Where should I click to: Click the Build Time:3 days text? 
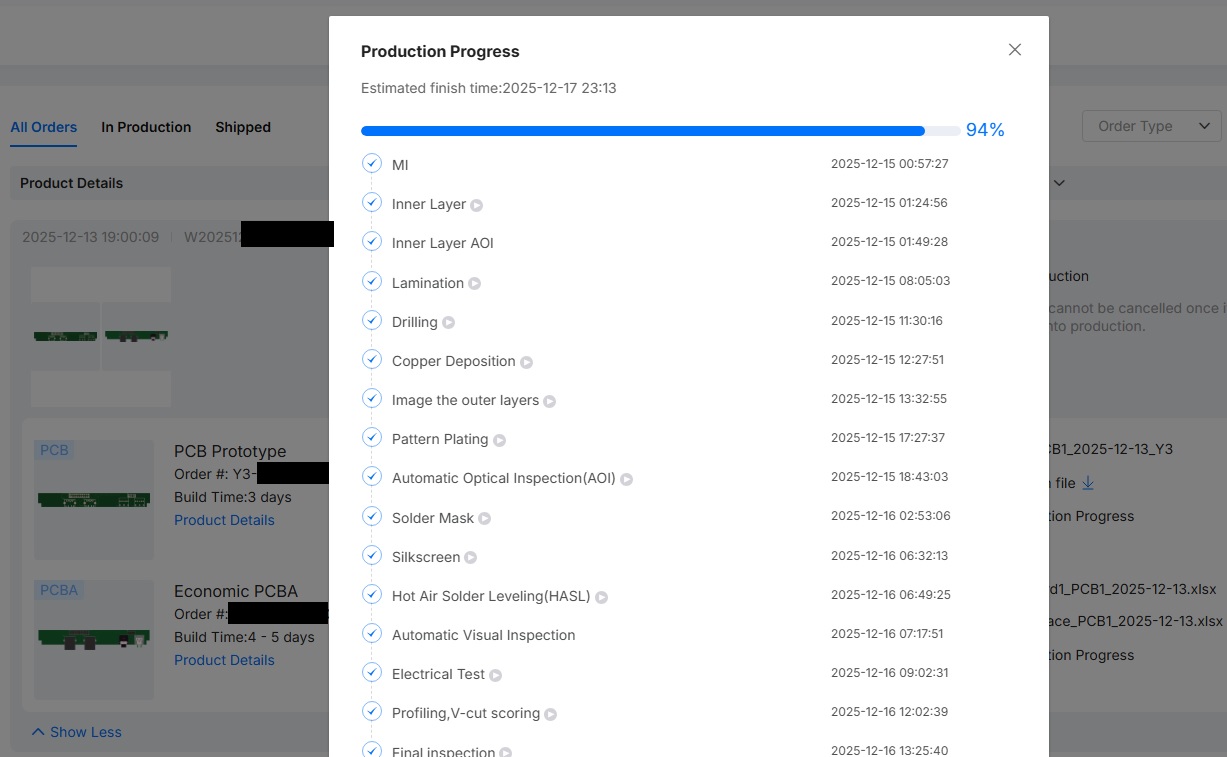pyautogui.click(x=233, y=497)
